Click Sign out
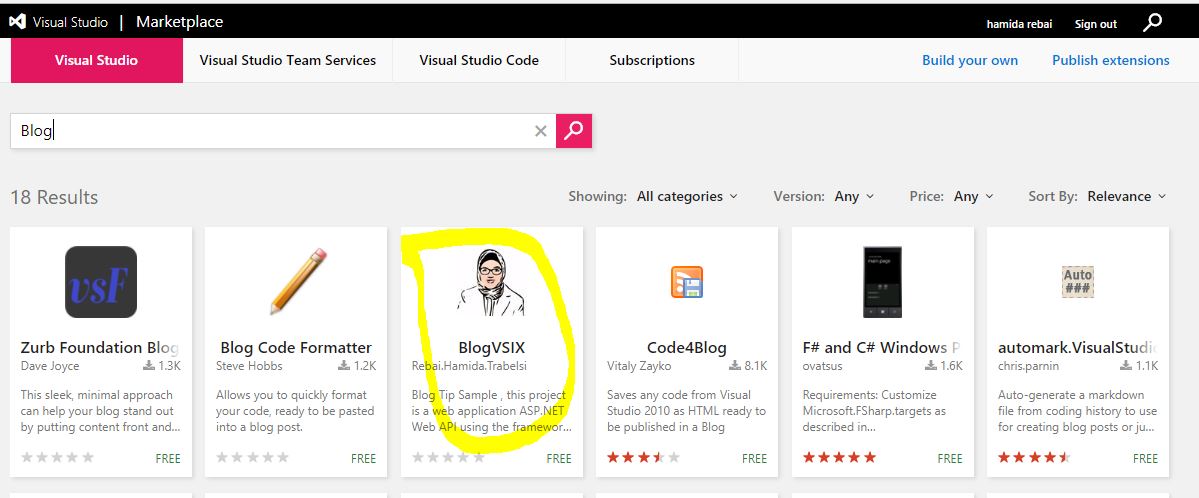The height and width of the screenshot is (498, 1199). click(x=1096, y=24)
